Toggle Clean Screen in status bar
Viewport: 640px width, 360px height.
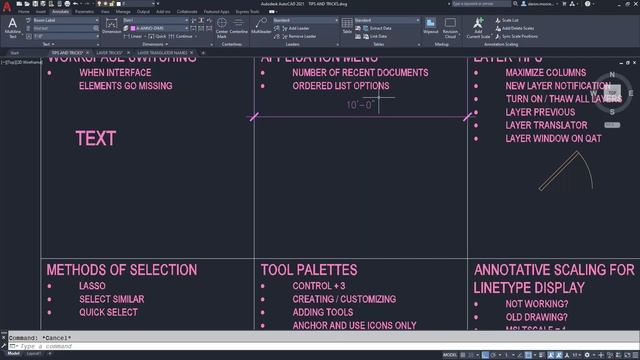(x=627, y=355)
